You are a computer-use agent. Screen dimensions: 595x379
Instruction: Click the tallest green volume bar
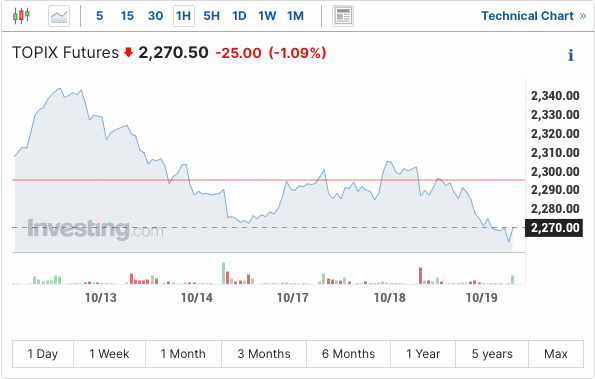[x=224, y=273]
